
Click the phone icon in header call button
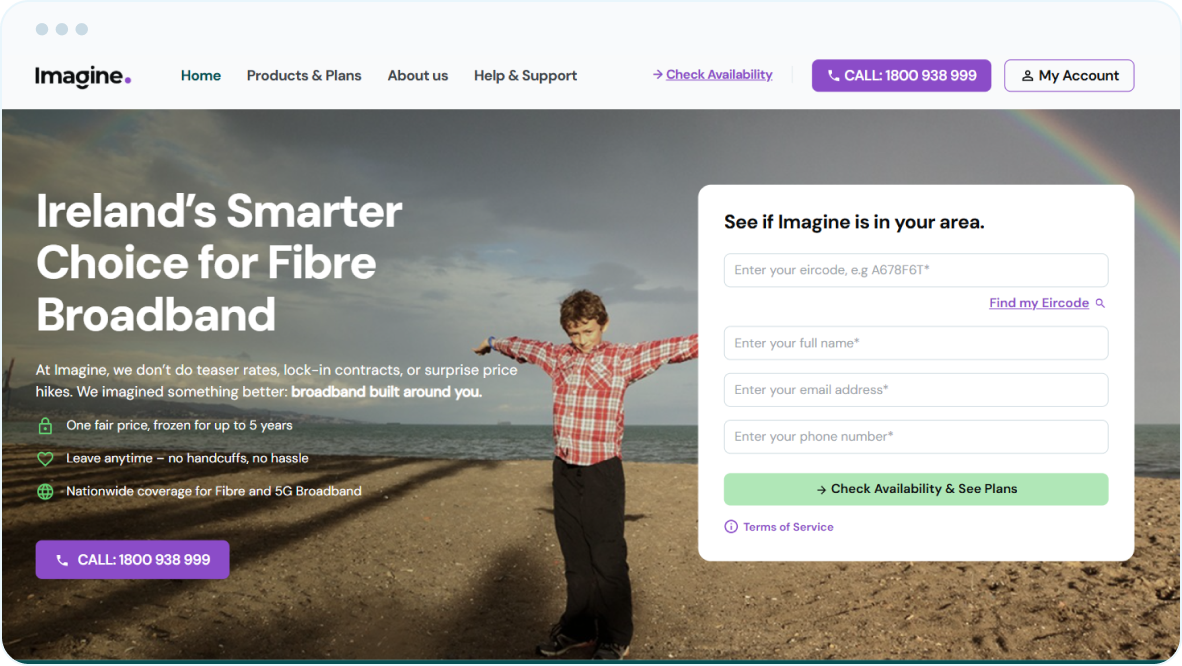click(x=833, y=75)
